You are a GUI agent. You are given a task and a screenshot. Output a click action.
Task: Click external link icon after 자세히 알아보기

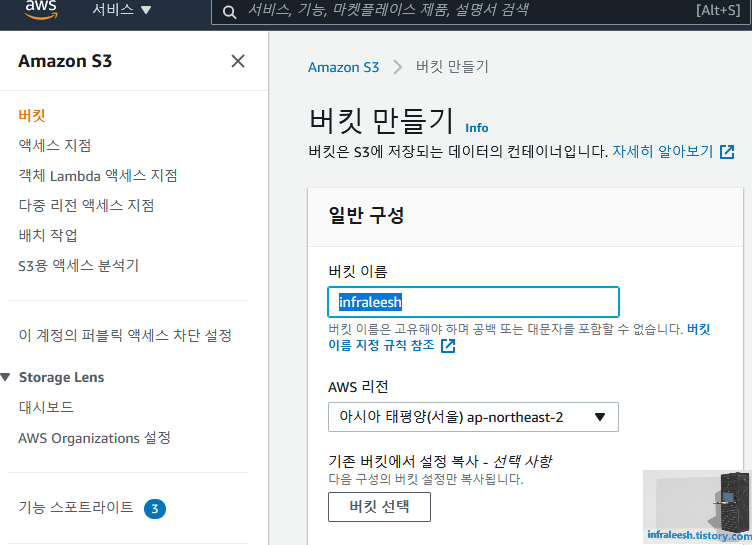(x=728, y=152)
